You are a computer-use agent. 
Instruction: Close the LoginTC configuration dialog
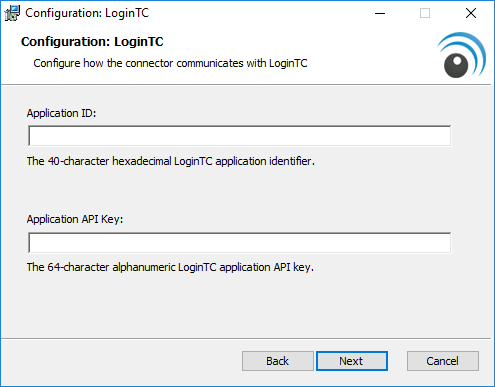click(x=471, y=13)
